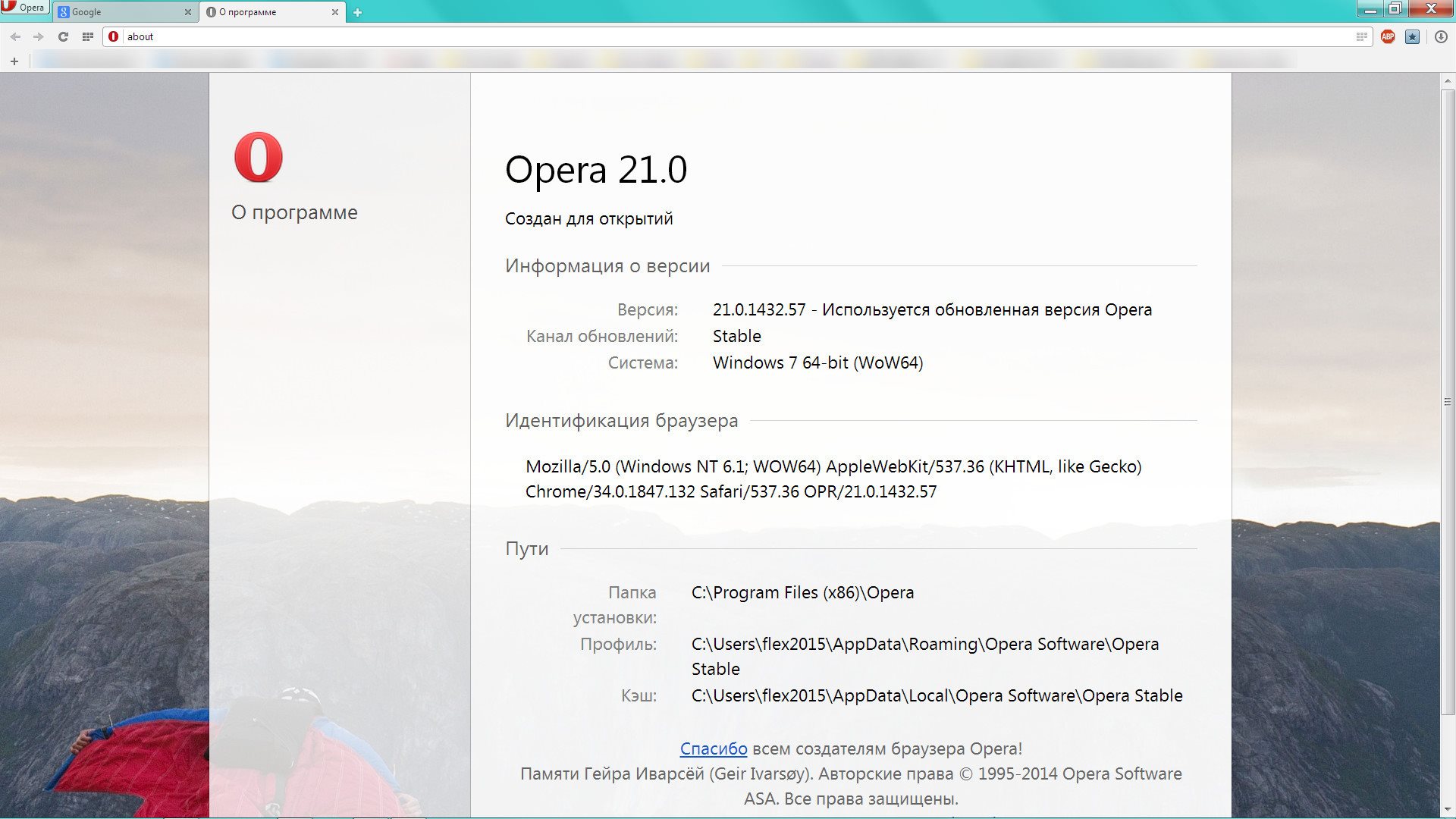
Task: Click the Канал обновлений: label
Action: tap(602, 336)
